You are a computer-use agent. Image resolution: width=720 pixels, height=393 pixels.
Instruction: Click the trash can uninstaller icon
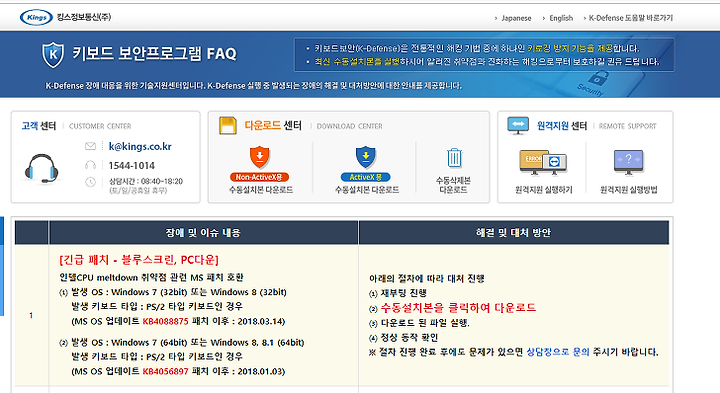tap(454, 157)
